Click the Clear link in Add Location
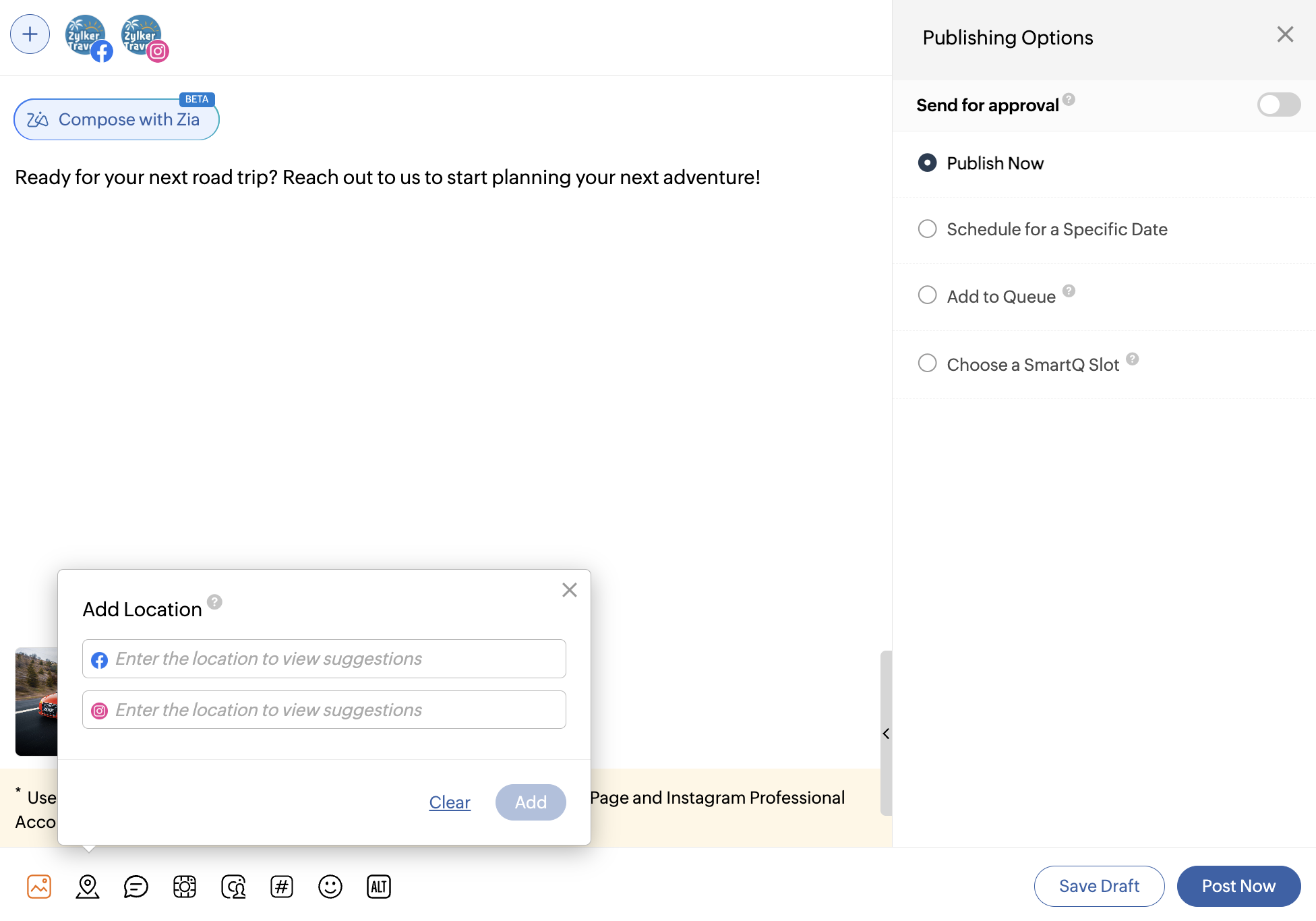 pos(450,802)
